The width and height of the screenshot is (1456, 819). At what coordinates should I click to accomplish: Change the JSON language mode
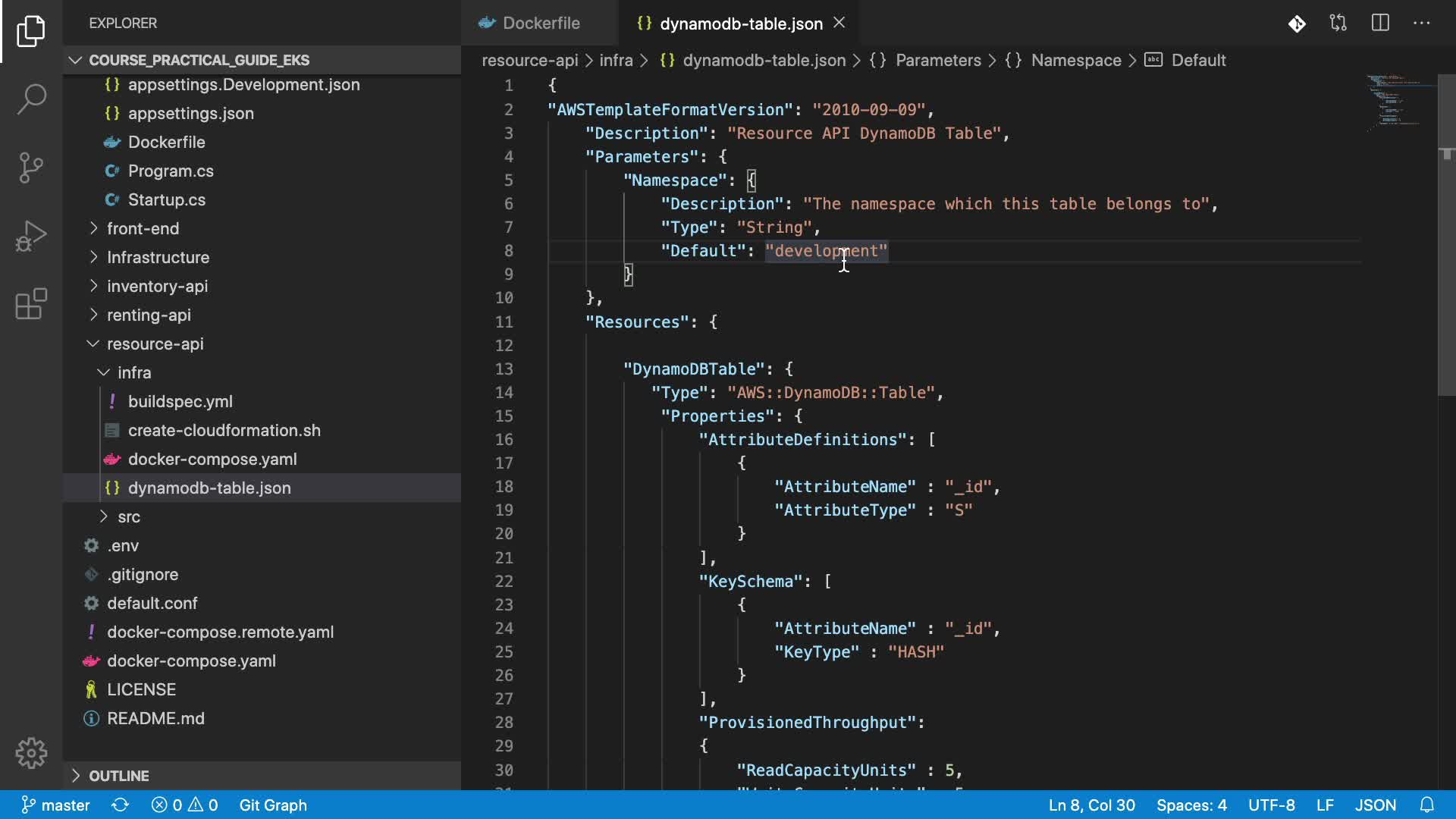1375,805
